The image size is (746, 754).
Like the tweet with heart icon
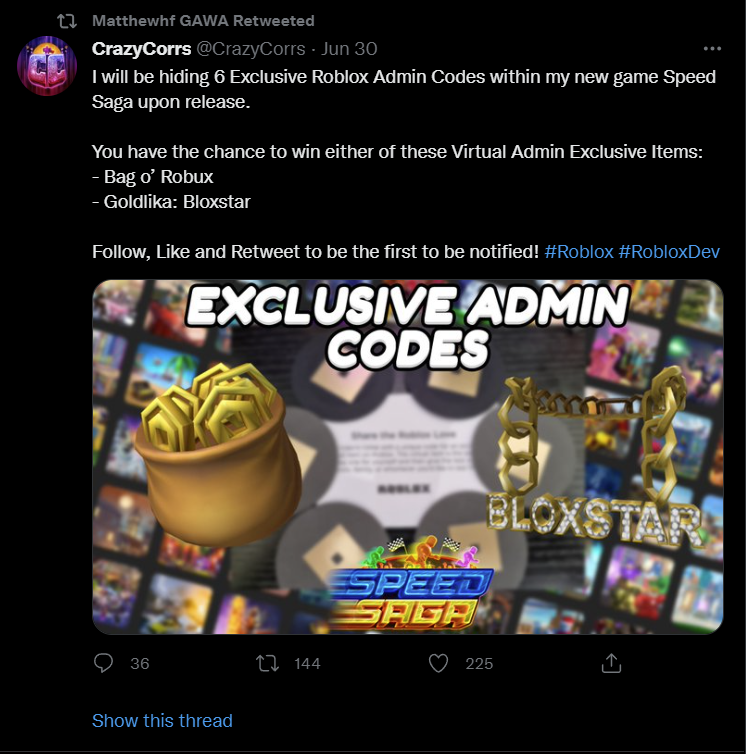(438, 664)
